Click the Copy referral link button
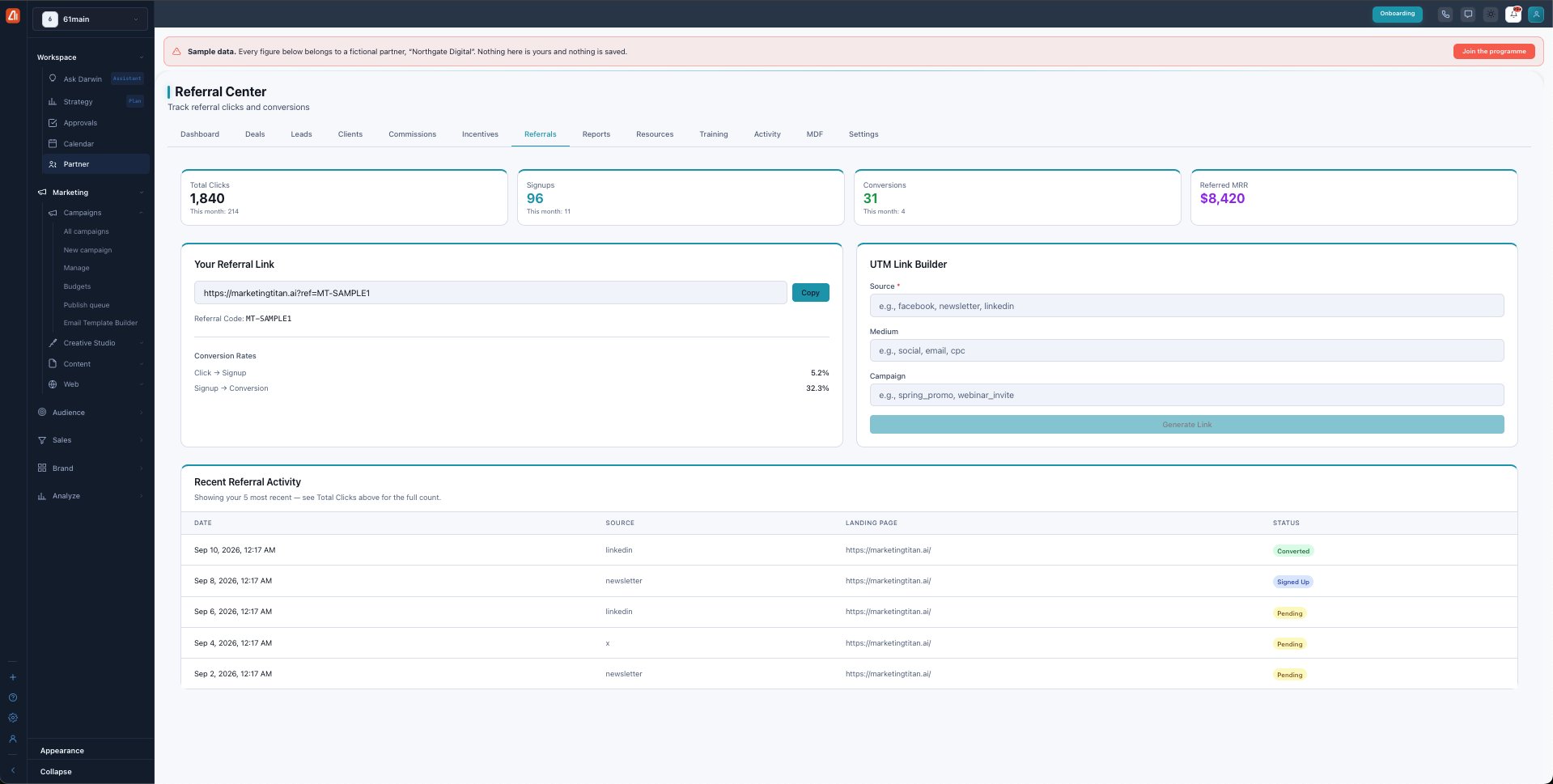Image resolution: width=1553 pixels, height=784 pixels. point(810,292)
